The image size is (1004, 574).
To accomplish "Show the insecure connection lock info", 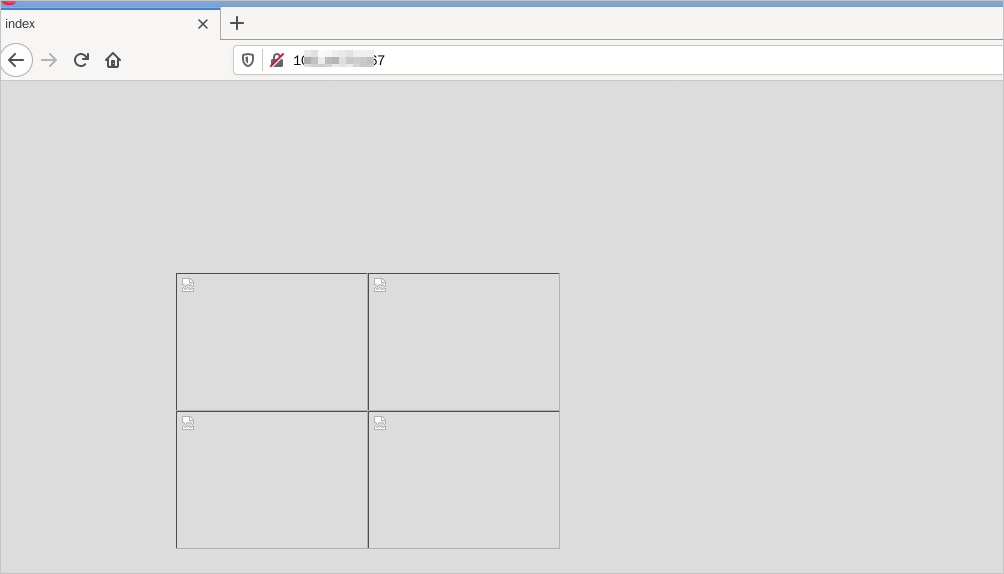I will pos(277,60).
